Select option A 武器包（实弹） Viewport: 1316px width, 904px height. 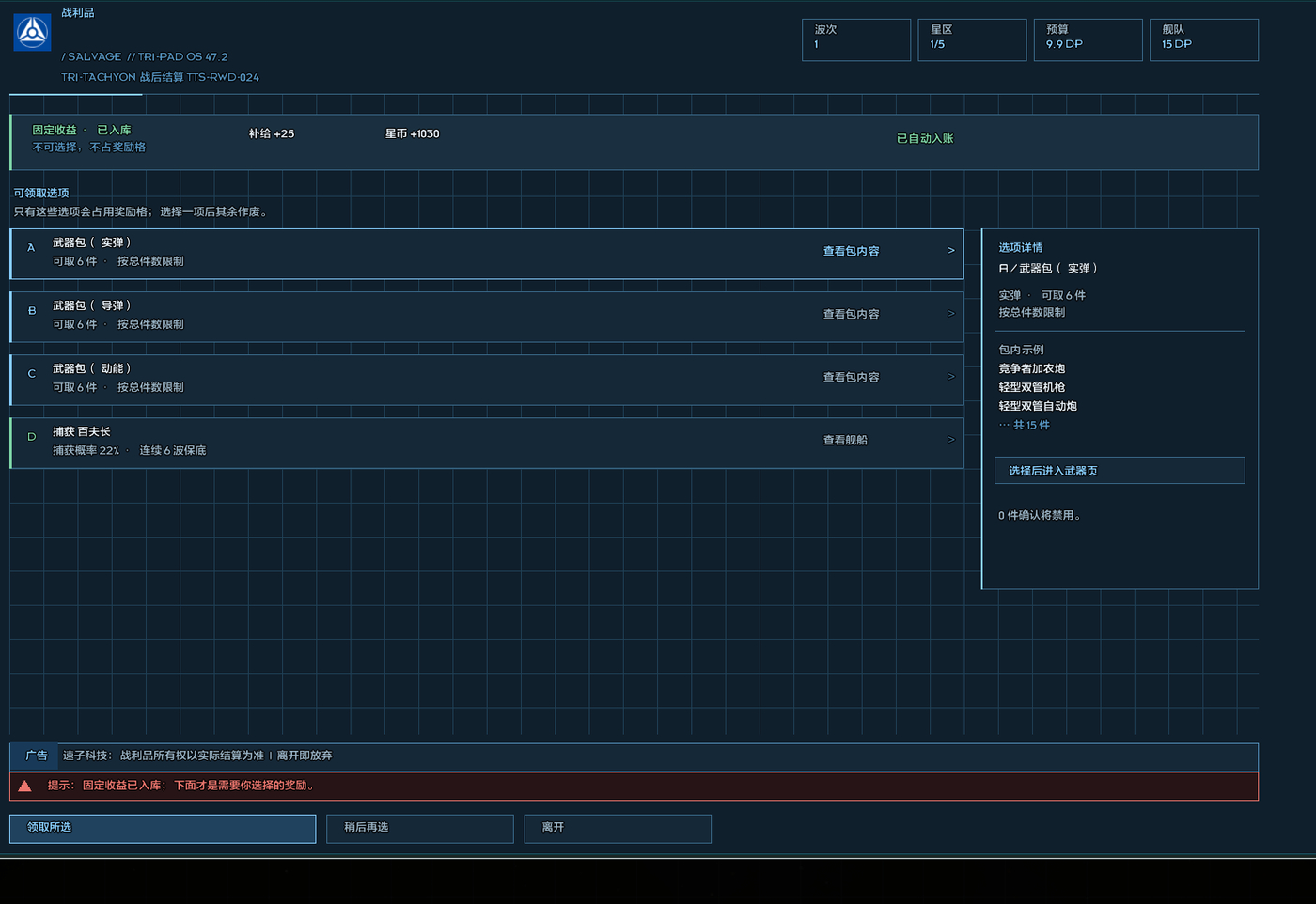click(x=487, y=254)
